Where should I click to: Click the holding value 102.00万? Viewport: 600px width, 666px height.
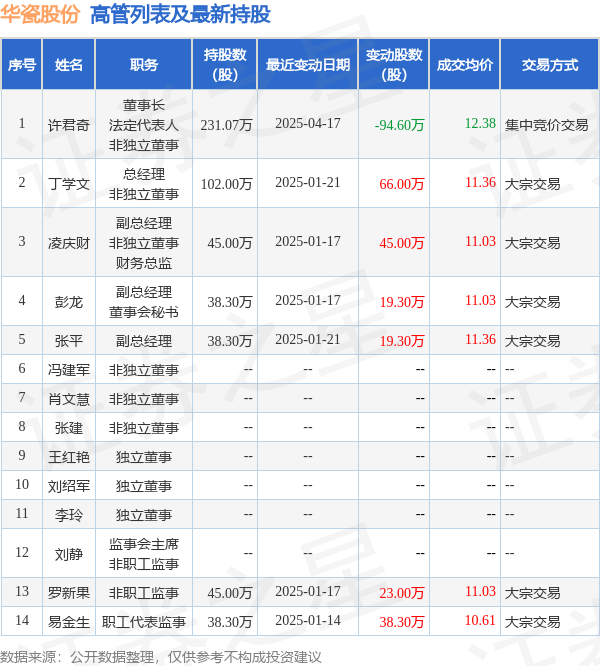click(226, 184)
